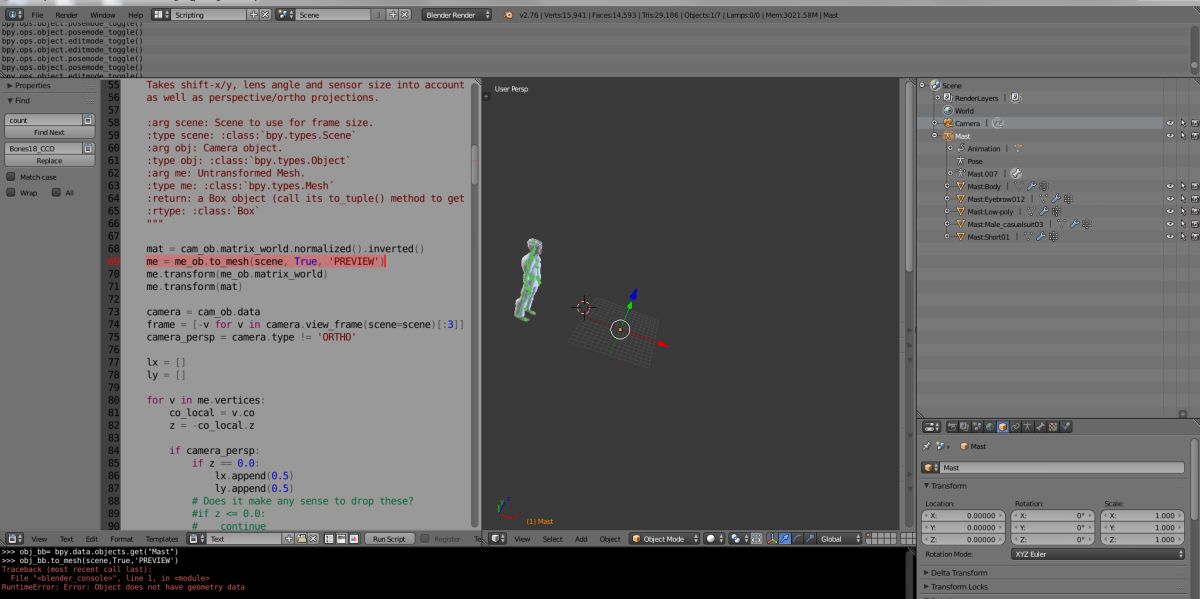The width and height of the screenshot is (1200, 599).
Task: Enable the Wrap checkbox in Find panel
Action: coord(11,193)
